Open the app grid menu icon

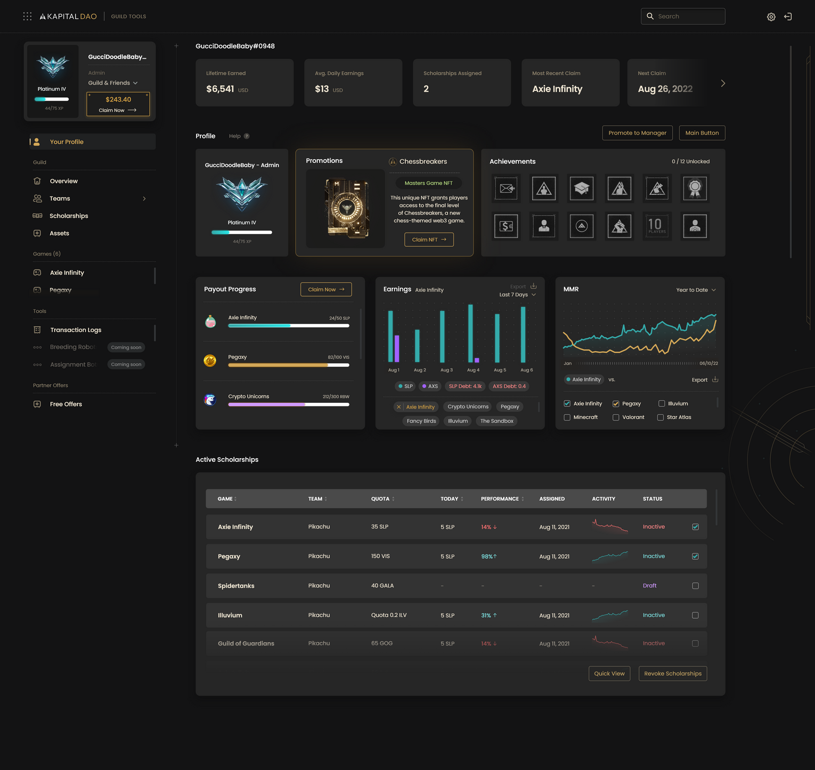point(27,17)
